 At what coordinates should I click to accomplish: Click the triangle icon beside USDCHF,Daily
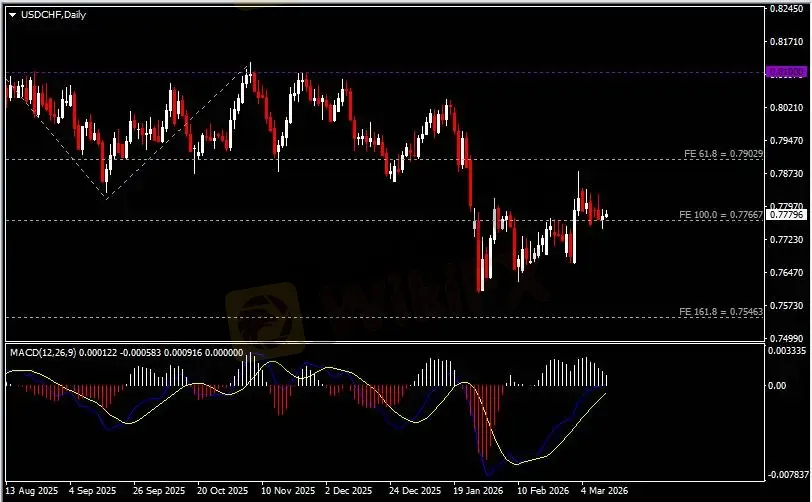pos(12,13)
